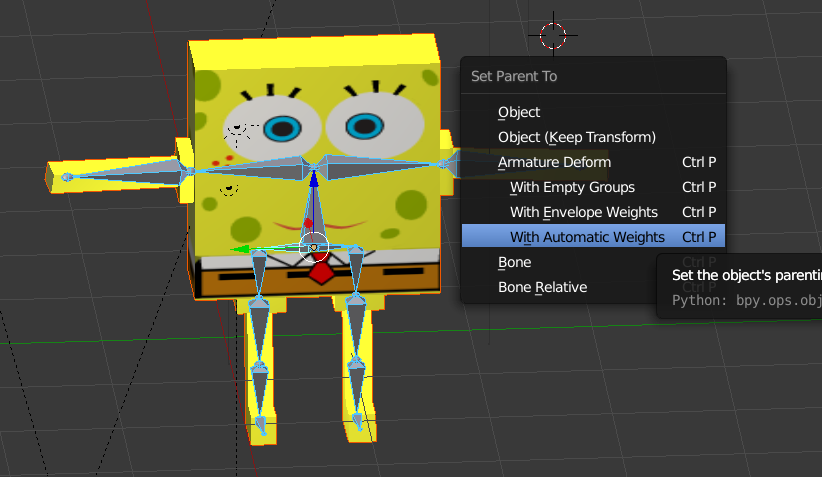Click the 3D cursor crosshair in viewport
Image resolution: width=822 pixels, height=477 pixels.
(553, 36)
